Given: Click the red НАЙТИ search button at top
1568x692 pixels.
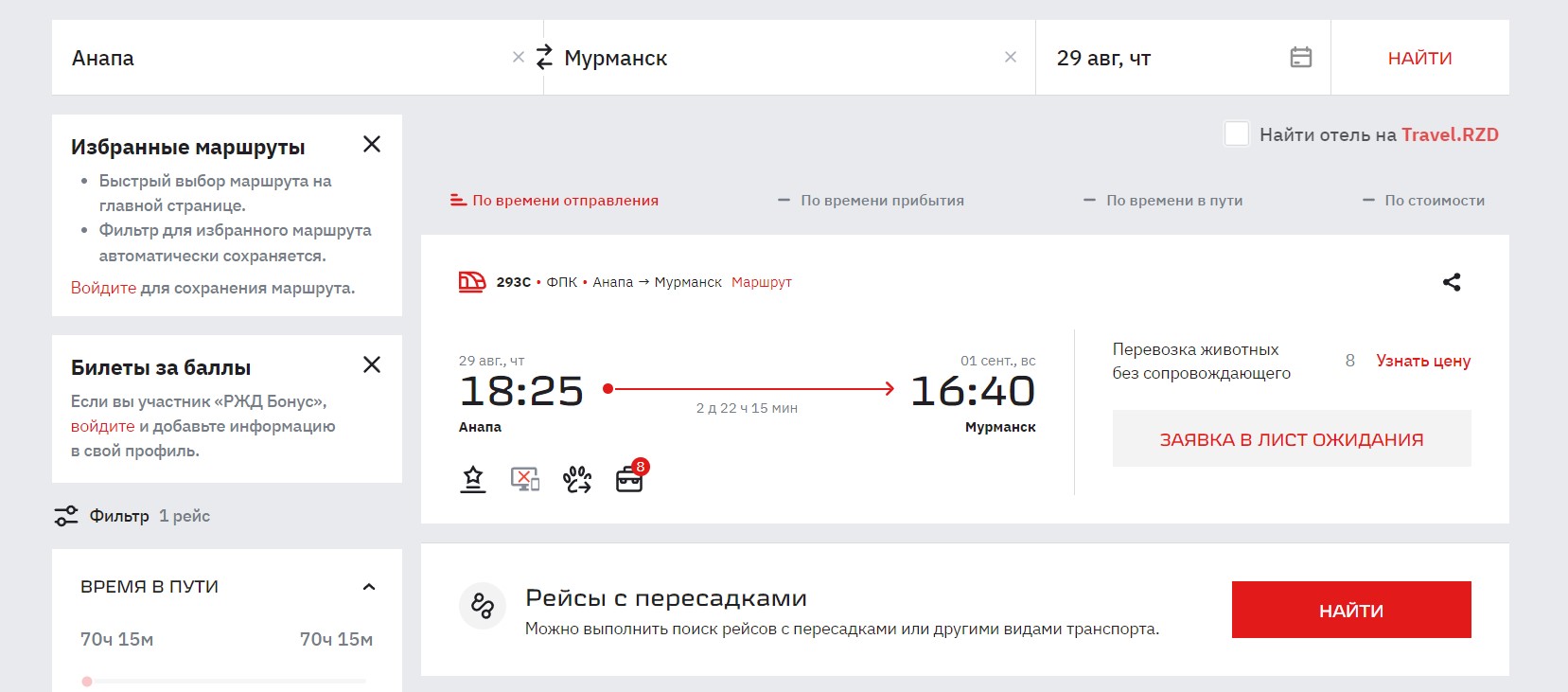Looking at the screenshot, I should (x=1419, y=58).
